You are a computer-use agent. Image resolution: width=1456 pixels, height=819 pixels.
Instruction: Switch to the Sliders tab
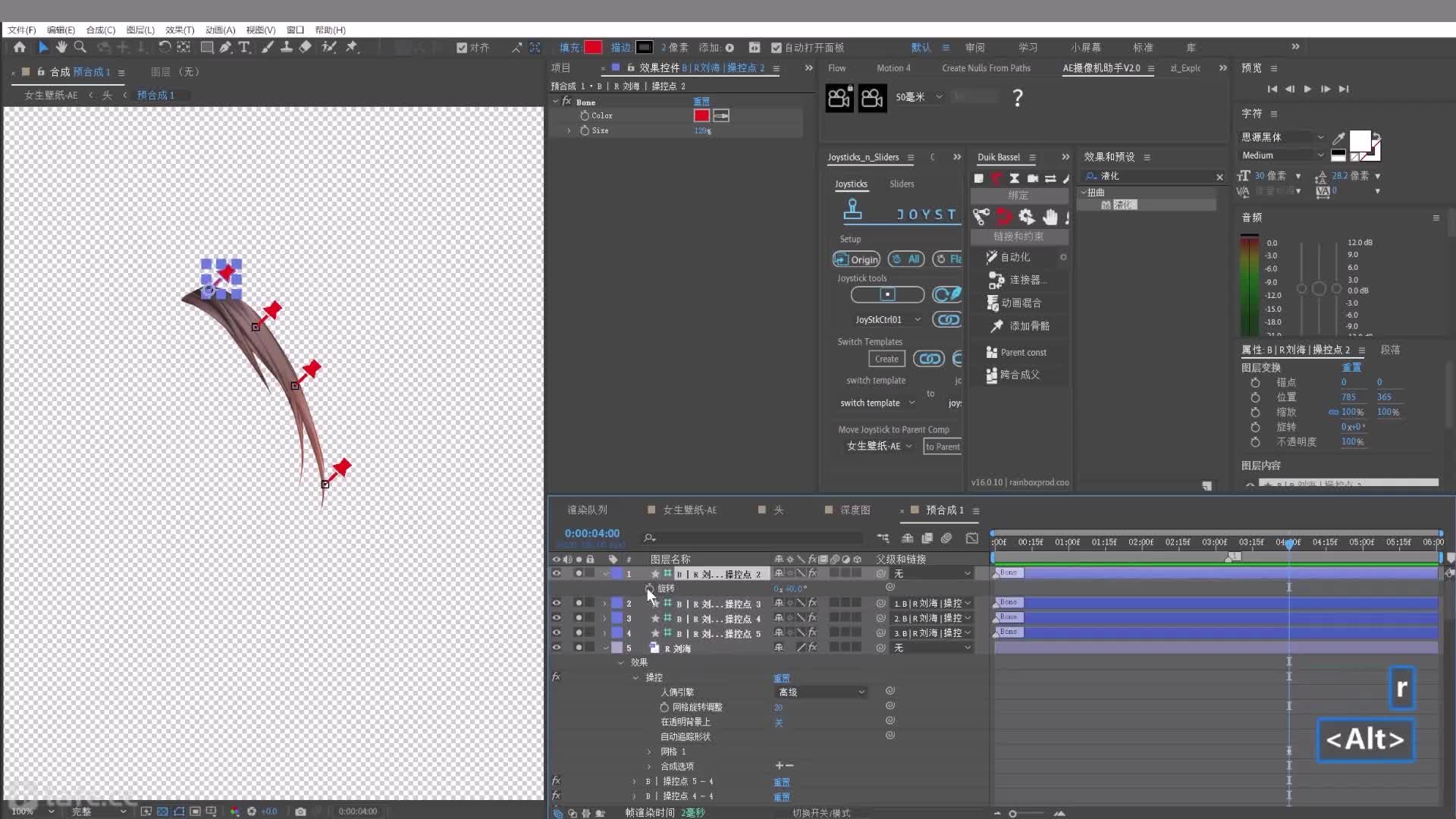[902, 184]
